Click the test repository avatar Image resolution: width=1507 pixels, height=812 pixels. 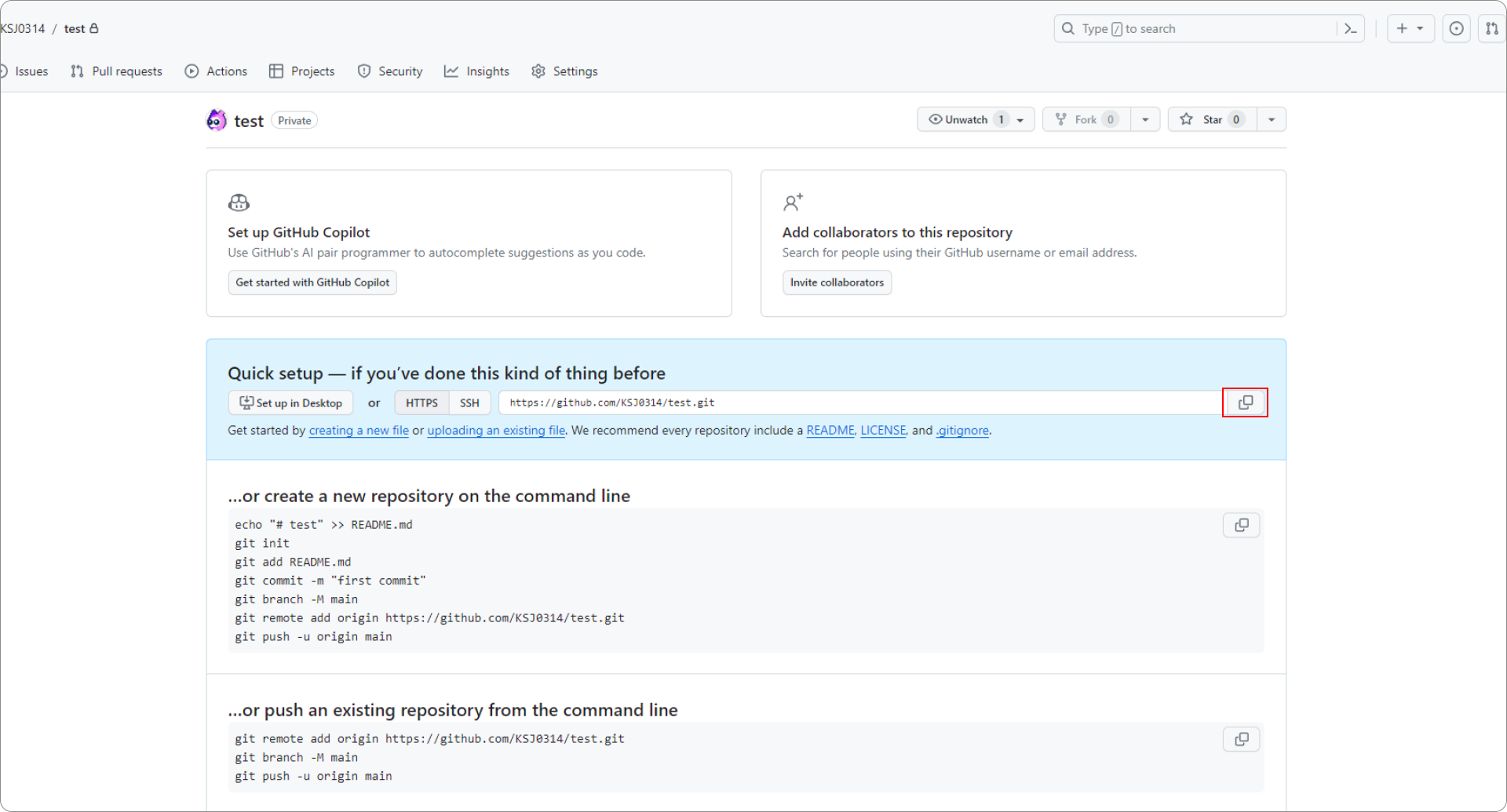pos(216,120)
